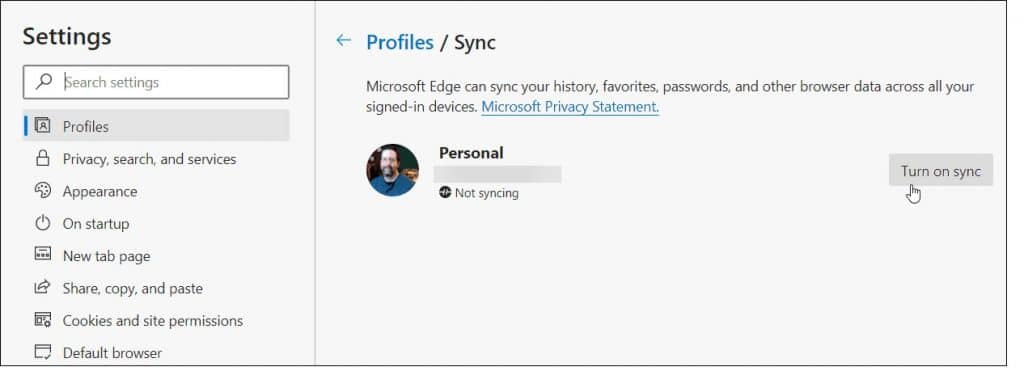The image size is (1024, 388).
Task: Click the Default browser icon
Action: [42, 352]
